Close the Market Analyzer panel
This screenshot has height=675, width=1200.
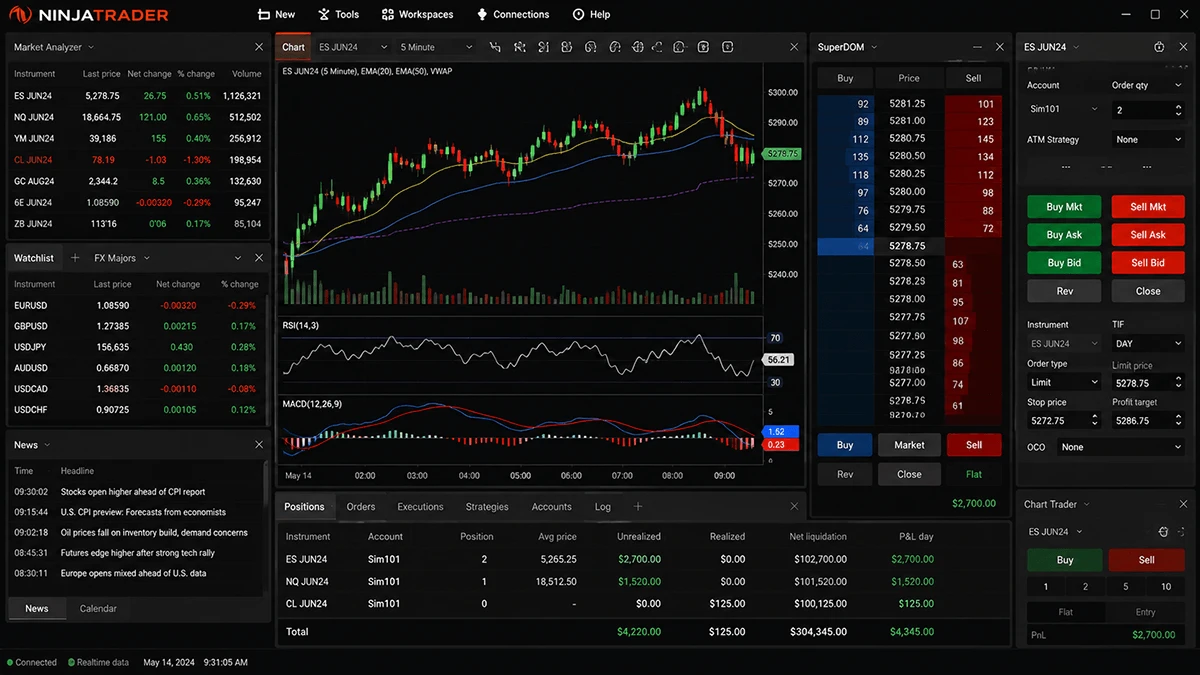259,47
